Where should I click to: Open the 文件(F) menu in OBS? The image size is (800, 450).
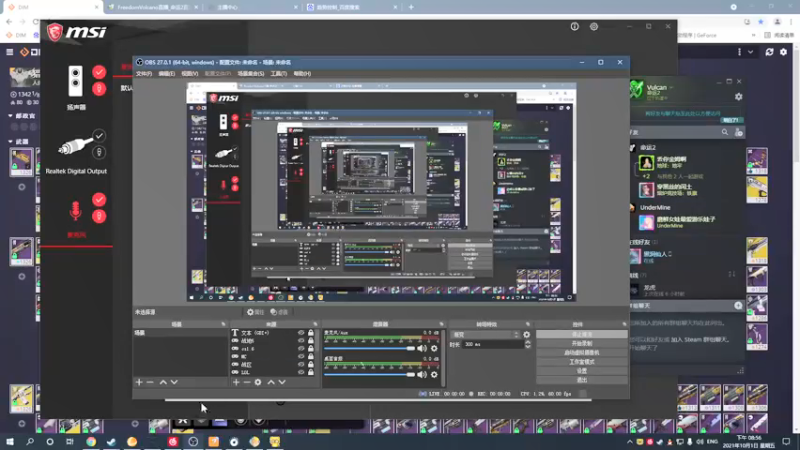click(143, 74)
